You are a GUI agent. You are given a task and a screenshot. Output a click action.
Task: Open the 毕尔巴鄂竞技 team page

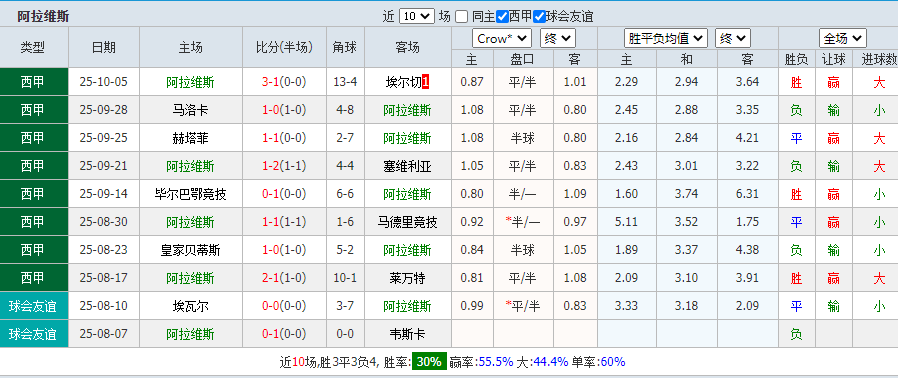(x=190, y=194)
